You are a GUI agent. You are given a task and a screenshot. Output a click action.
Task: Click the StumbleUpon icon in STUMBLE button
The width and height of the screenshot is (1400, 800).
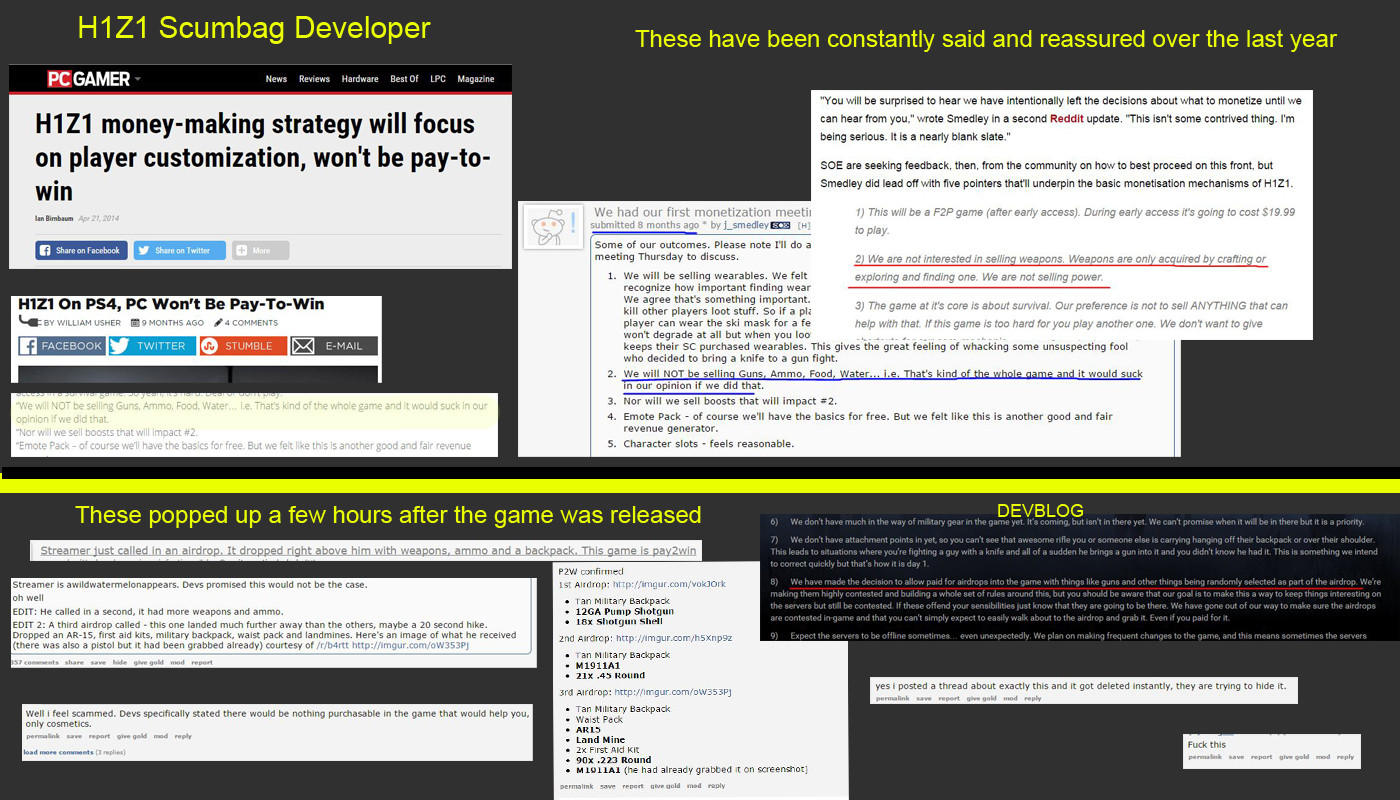pos(210,346)
